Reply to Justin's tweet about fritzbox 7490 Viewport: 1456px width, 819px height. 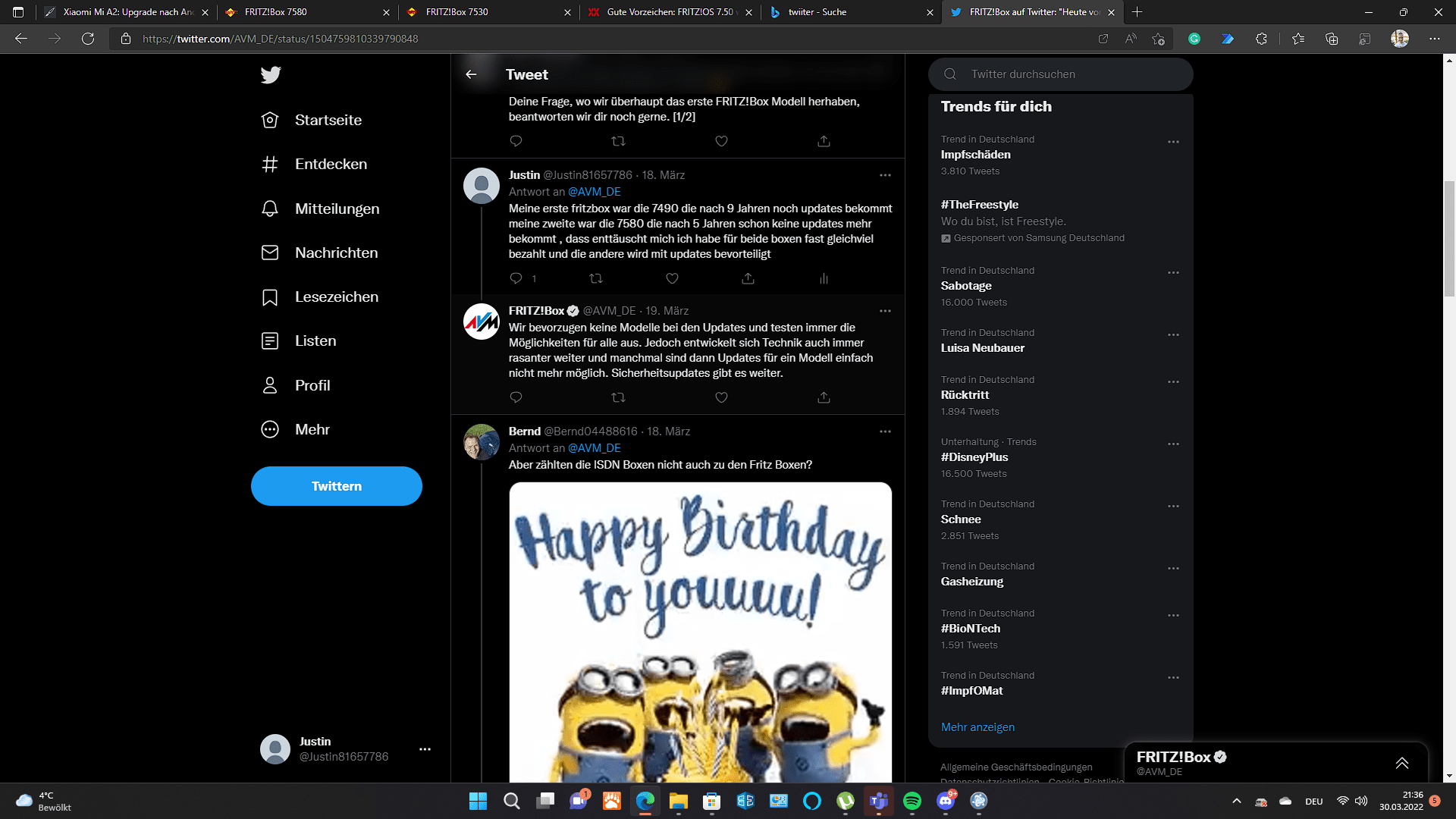click(516, 278)
